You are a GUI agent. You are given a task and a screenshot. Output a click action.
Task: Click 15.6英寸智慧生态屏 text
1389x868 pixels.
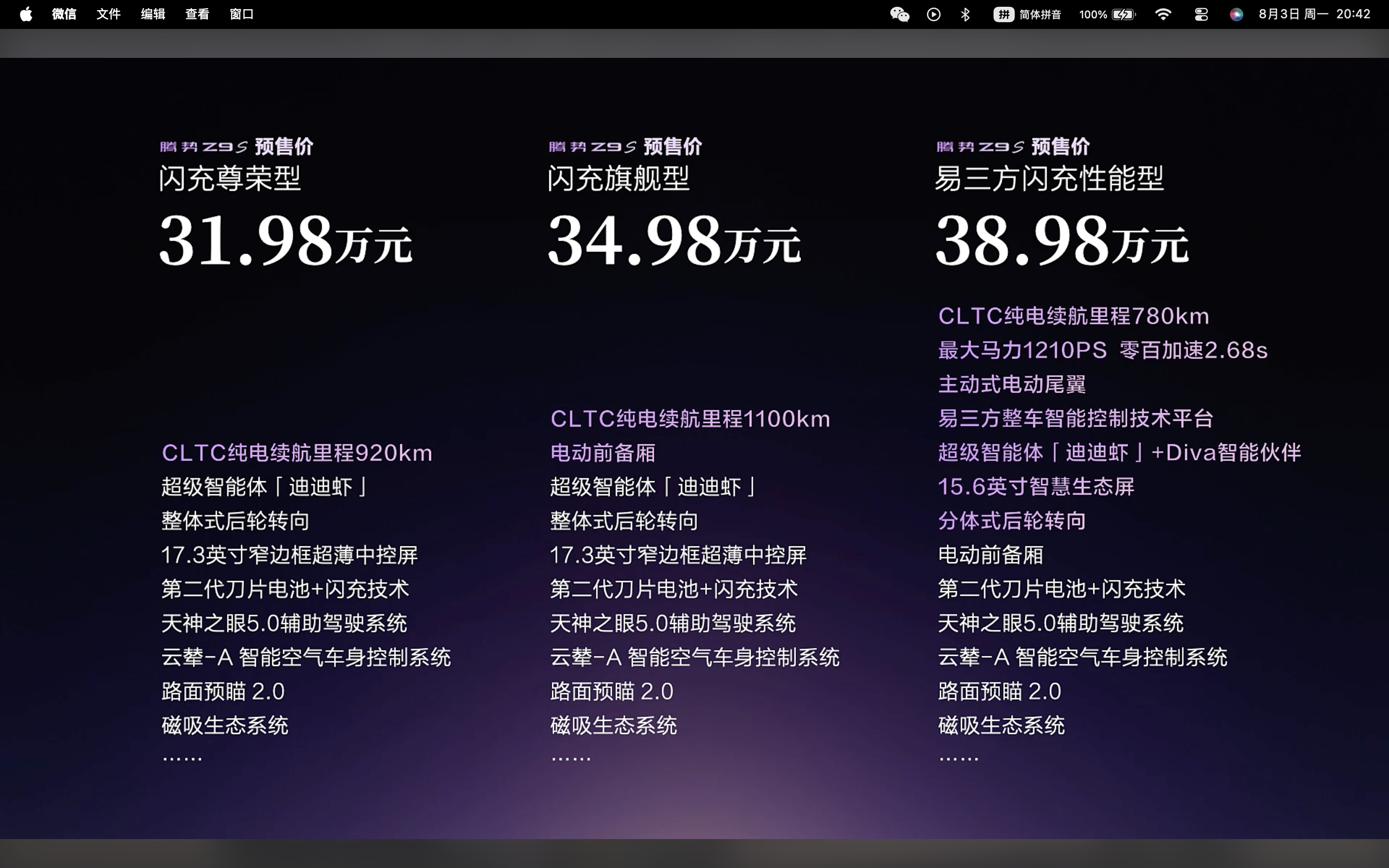pyautogui.click(x=1036, y=487)
